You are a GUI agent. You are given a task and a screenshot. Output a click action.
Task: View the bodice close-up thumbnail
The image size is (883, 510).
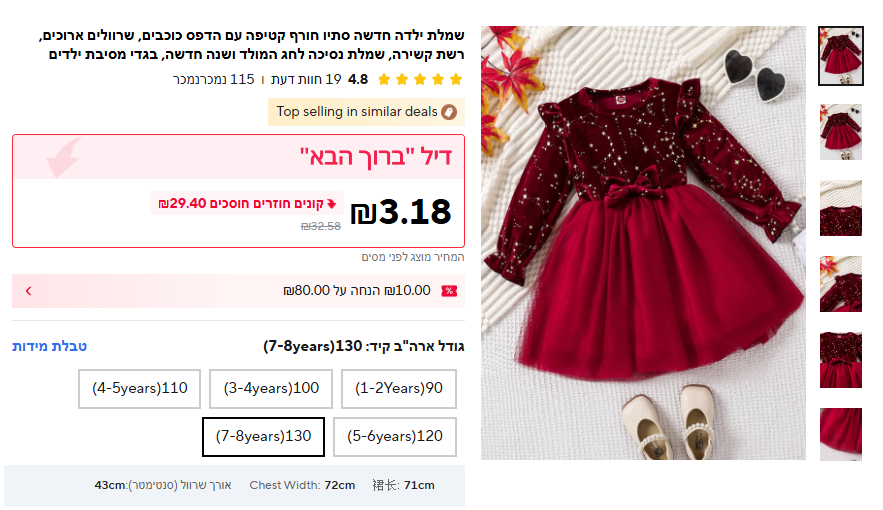(x=841, y=208)
